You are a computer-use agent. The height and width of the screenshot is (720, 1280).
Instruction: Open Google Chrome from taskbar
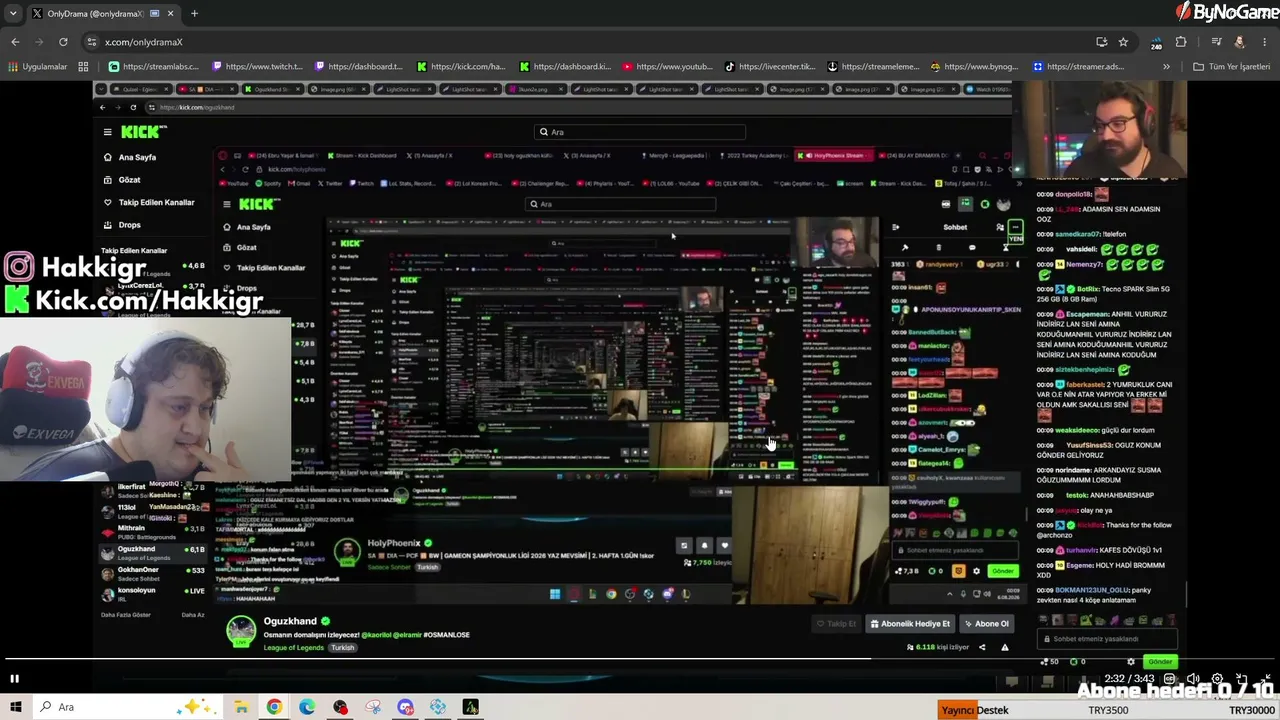tap(274, 707)
